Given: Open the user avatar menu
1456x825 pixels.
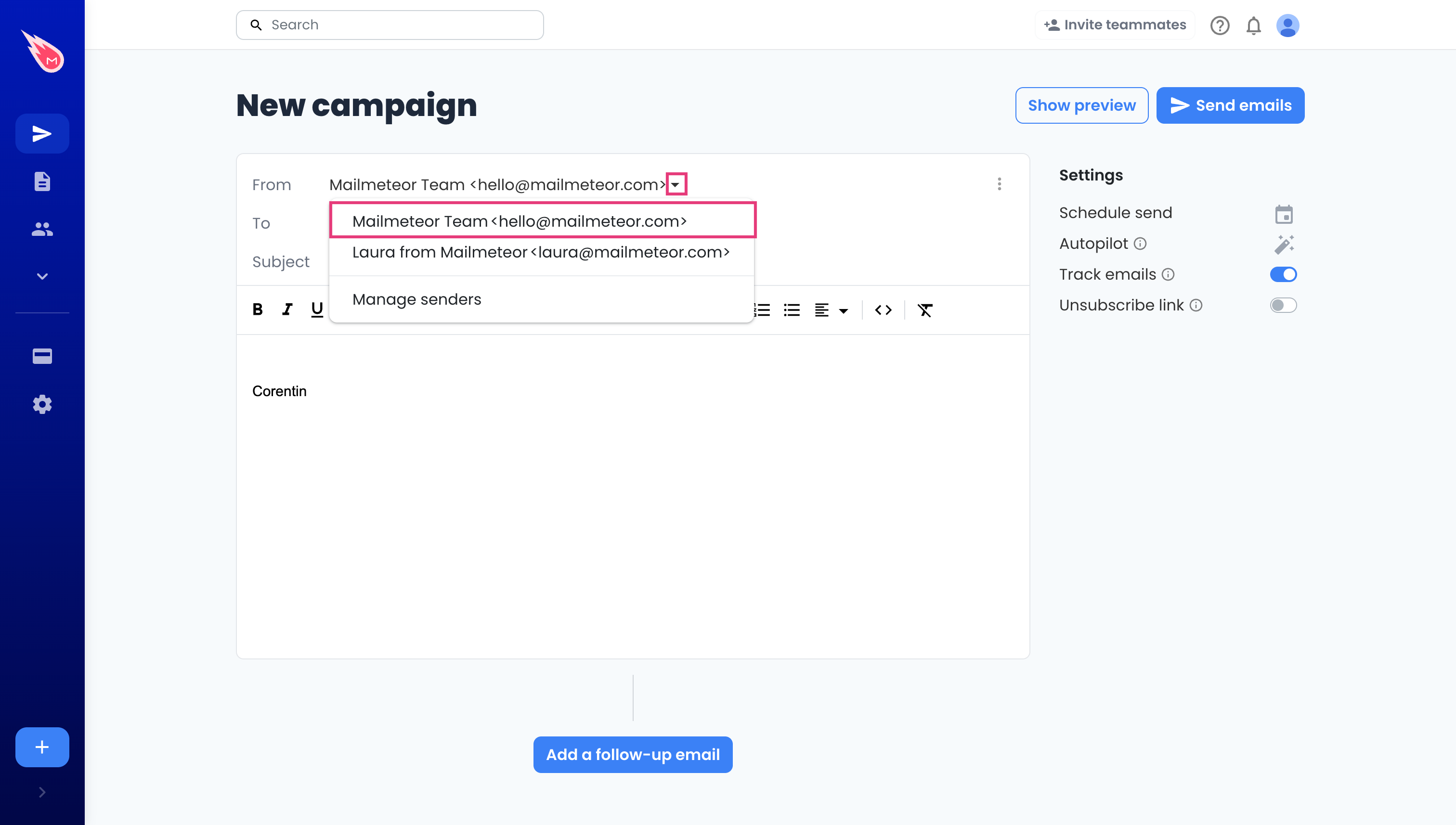Looking at the screenshot, I should coord(1287,26).
